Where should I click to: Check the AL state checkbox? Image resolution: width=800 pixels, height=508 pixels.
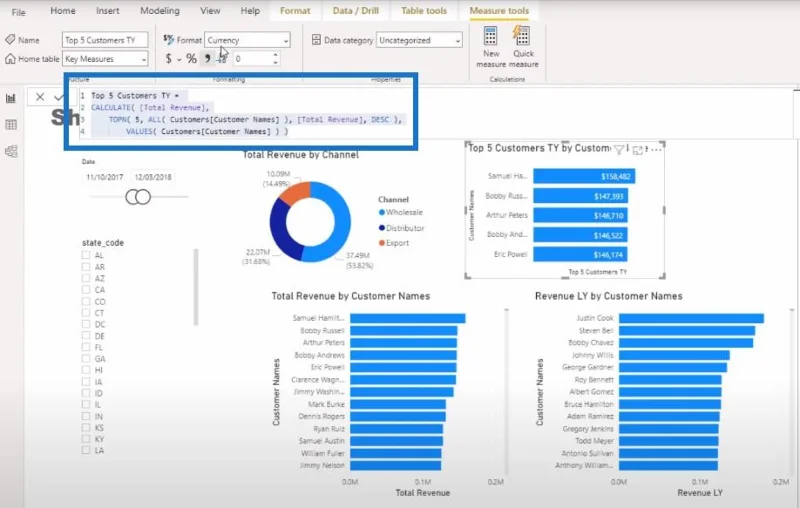86,255
